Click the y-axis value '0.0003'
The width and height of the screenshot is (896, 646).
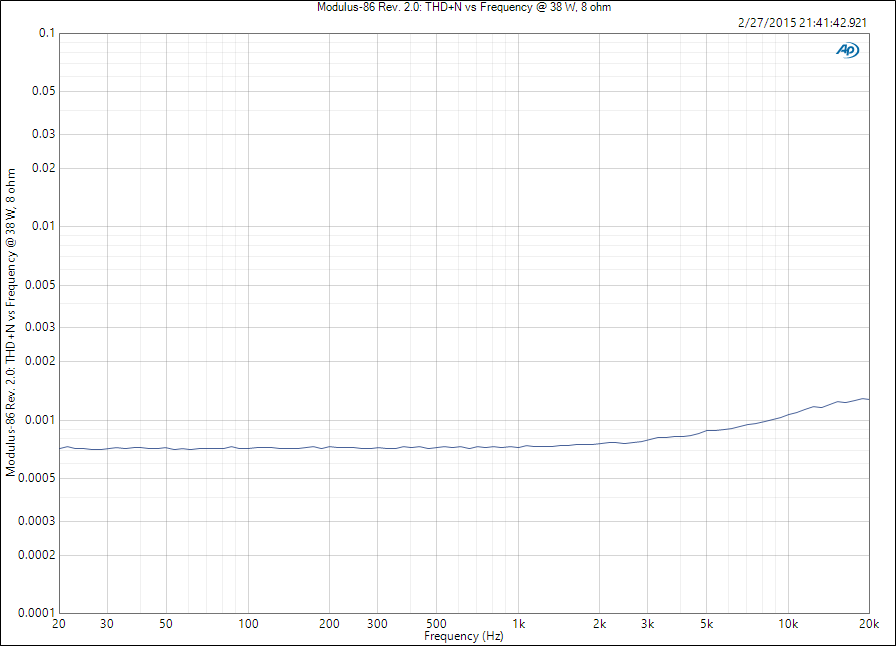pyautogui.click(x=37, y=521)
